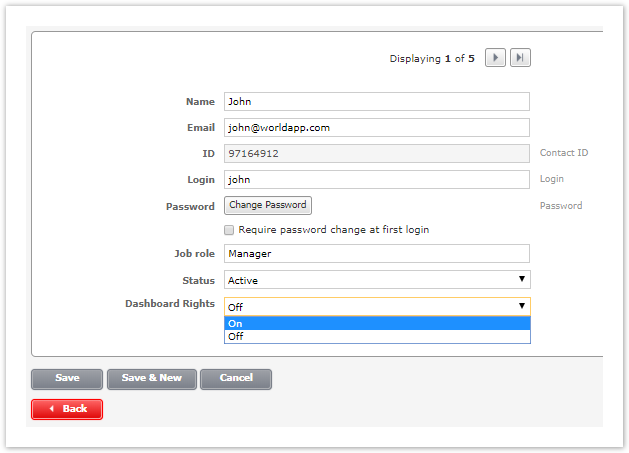629x453 pixels.
Task: Click the red Back button
Action: coord(67,409)
